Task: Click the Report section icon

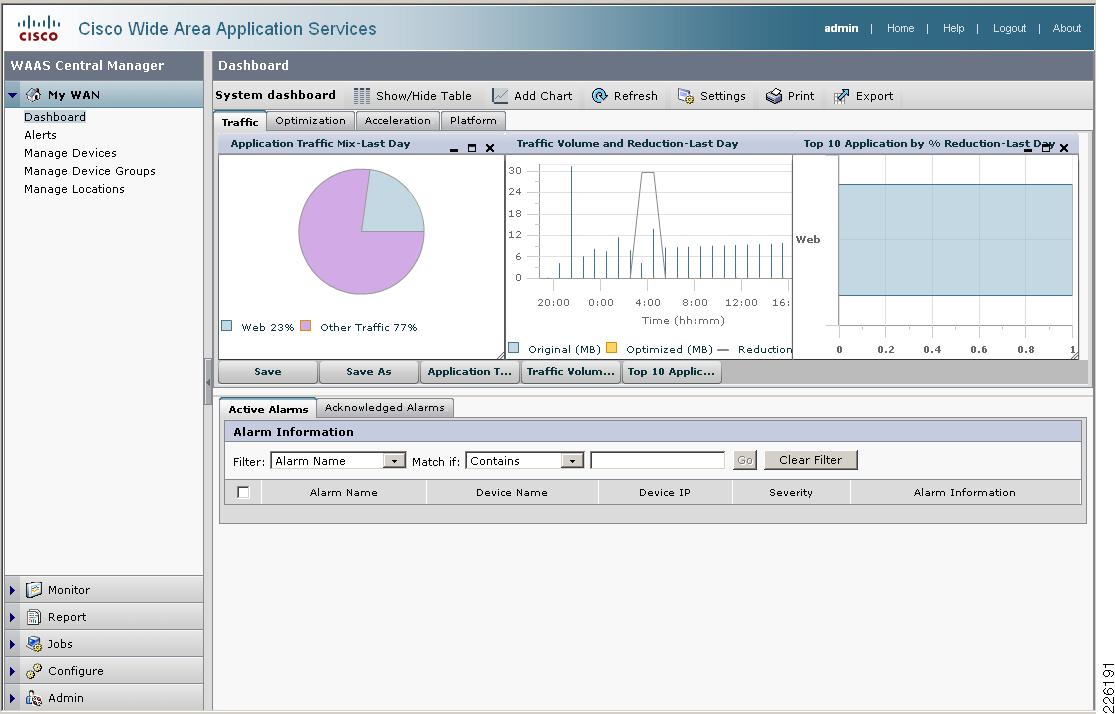Action: tap(33, 617)
